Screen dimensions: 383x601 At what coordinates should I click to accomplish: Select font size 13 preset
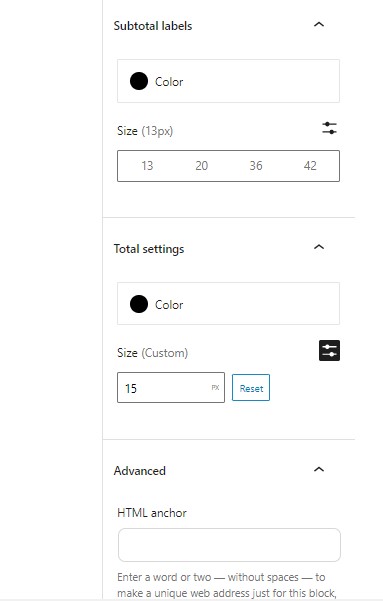tap(147, 166)
